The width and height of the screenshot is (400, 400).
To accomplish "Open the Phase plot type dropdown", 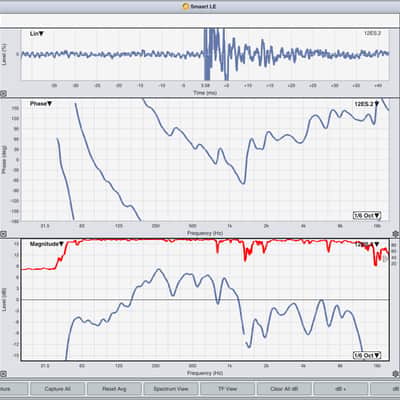I will pos(41,104).
